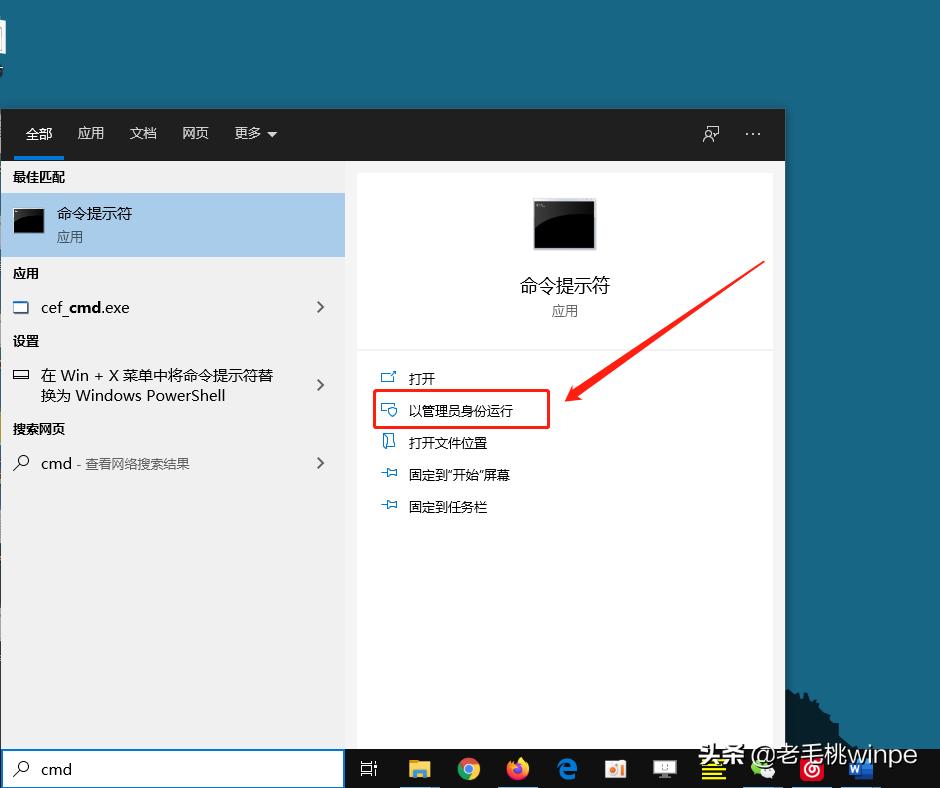The image size is (940, 788).
Task: Open Microsoft Edge in the taskbar
Action: tap(567, 769)
